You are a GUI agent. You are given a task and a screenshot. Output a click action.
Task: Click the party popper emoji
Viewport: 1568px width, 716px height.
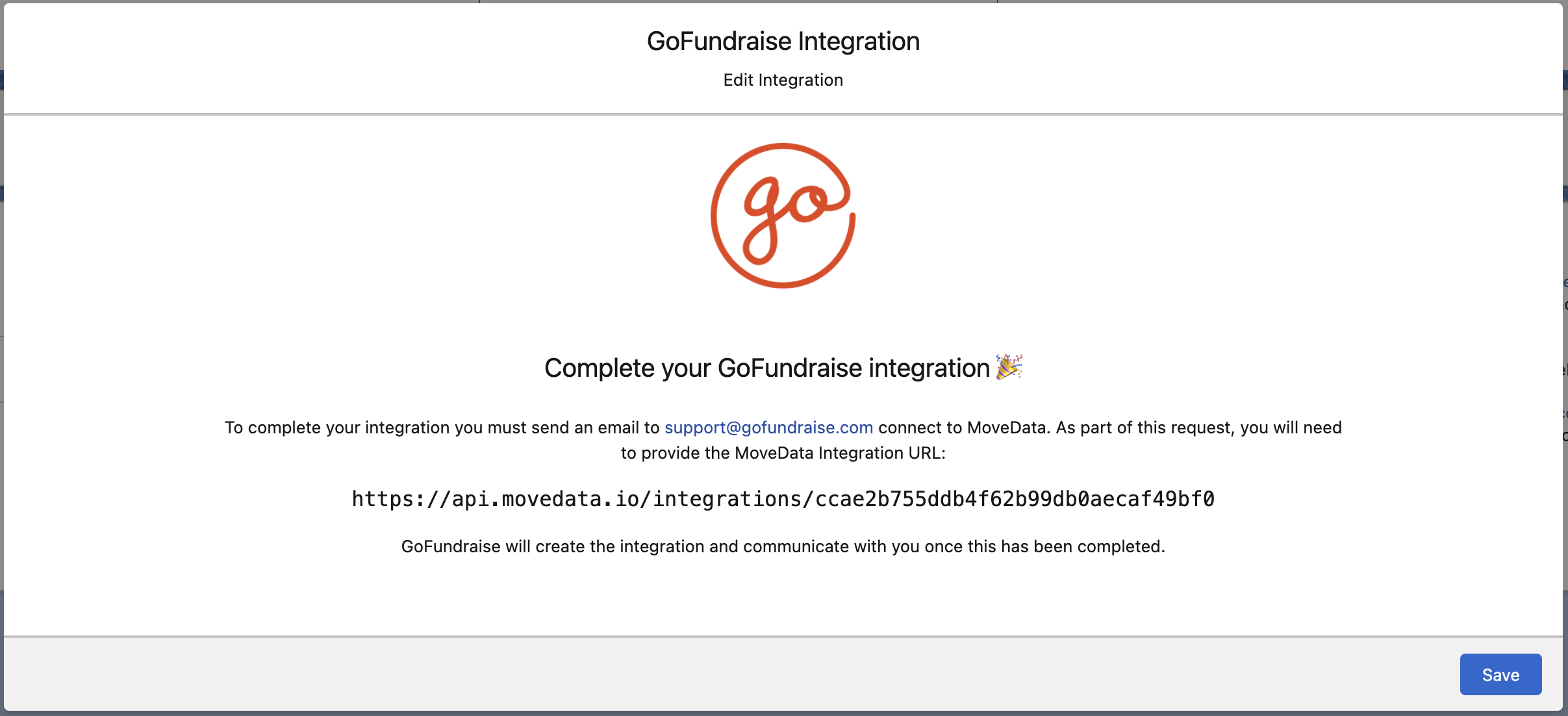pyautogui.click(x=1009, y=367)
